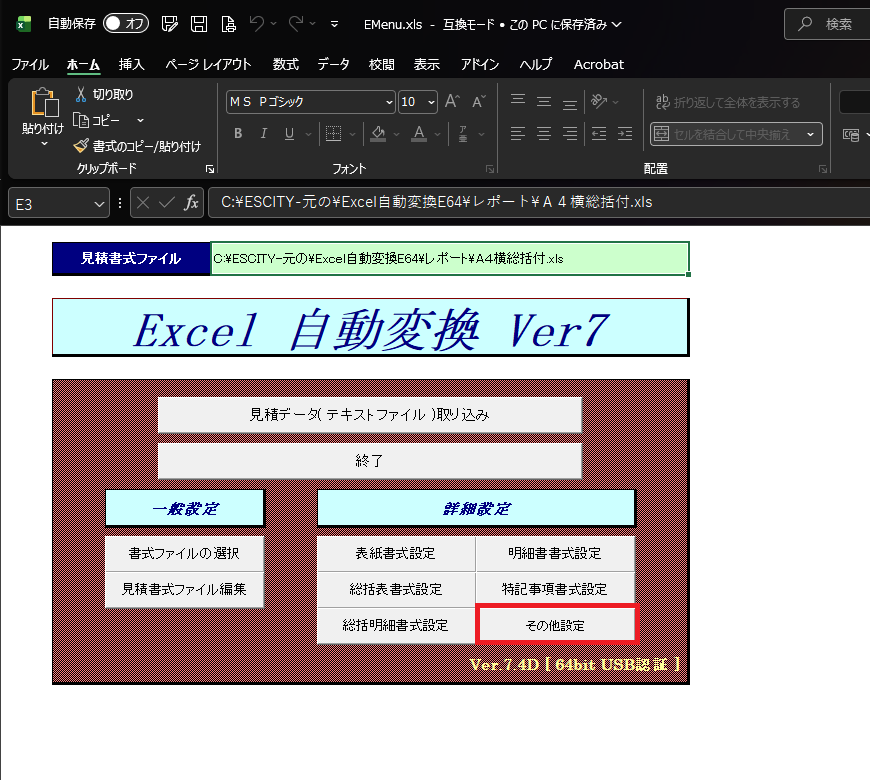870x780 pixels.
Task: Select the cut (切り取り) icon
Action: coord(82,94)
